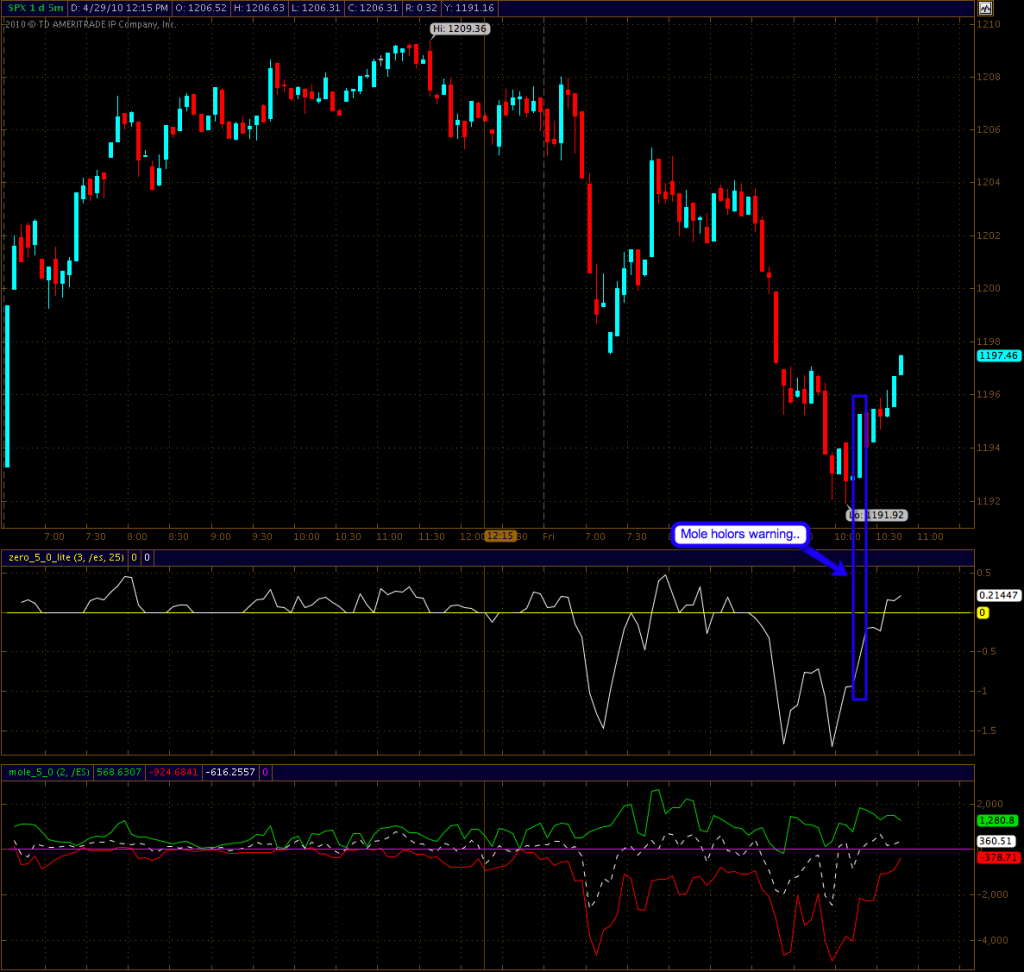The height and width of the screenshot is (972, 1024).
Task: Click the red -378.71 mole value label
Action: click(x=996, y=858)
